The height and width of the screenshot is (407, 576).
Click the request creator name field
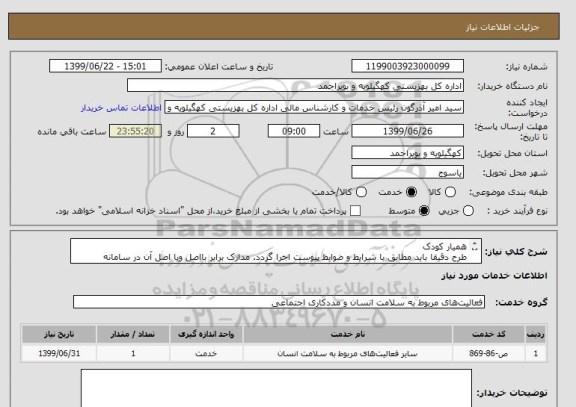[x=314, y=108]
